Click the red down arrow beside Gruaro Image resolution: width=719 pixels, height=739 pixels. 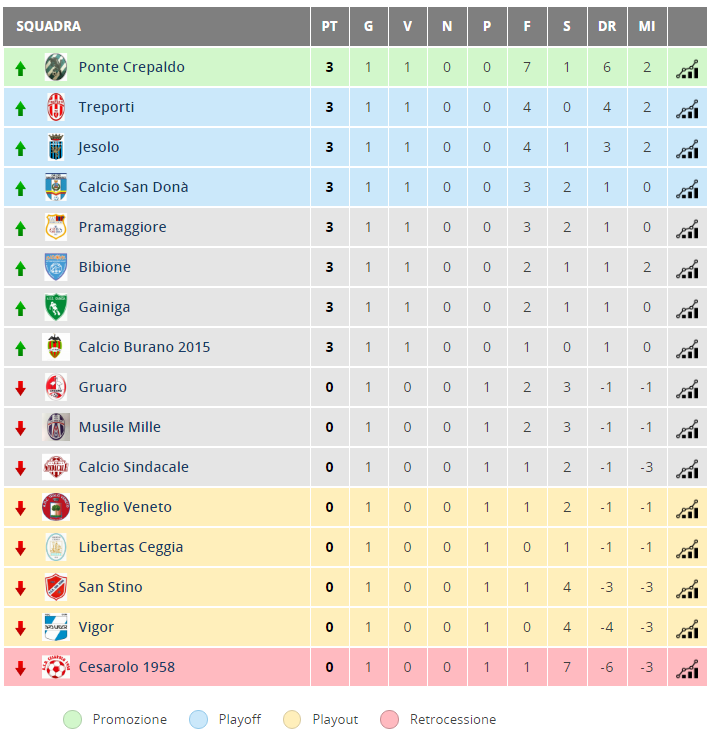pos(20,388)
